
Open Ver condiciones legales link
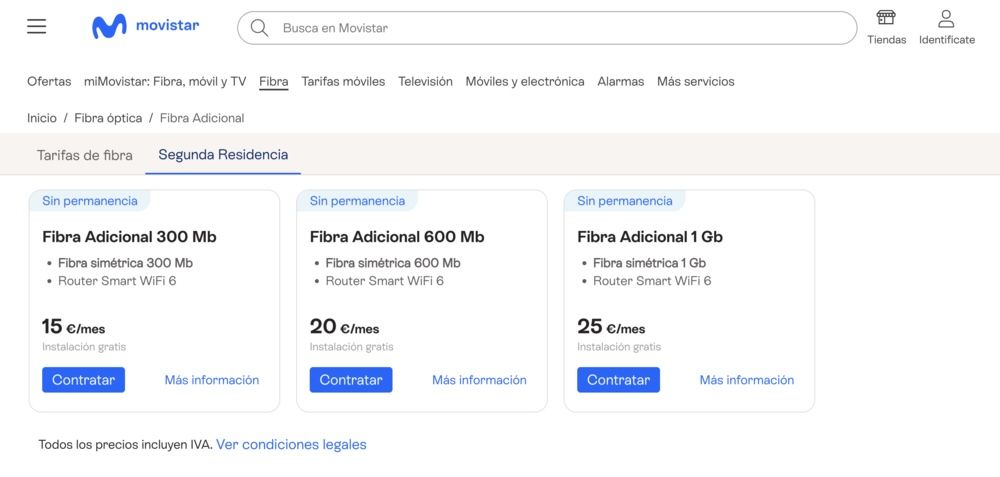(x=291, y=444)
